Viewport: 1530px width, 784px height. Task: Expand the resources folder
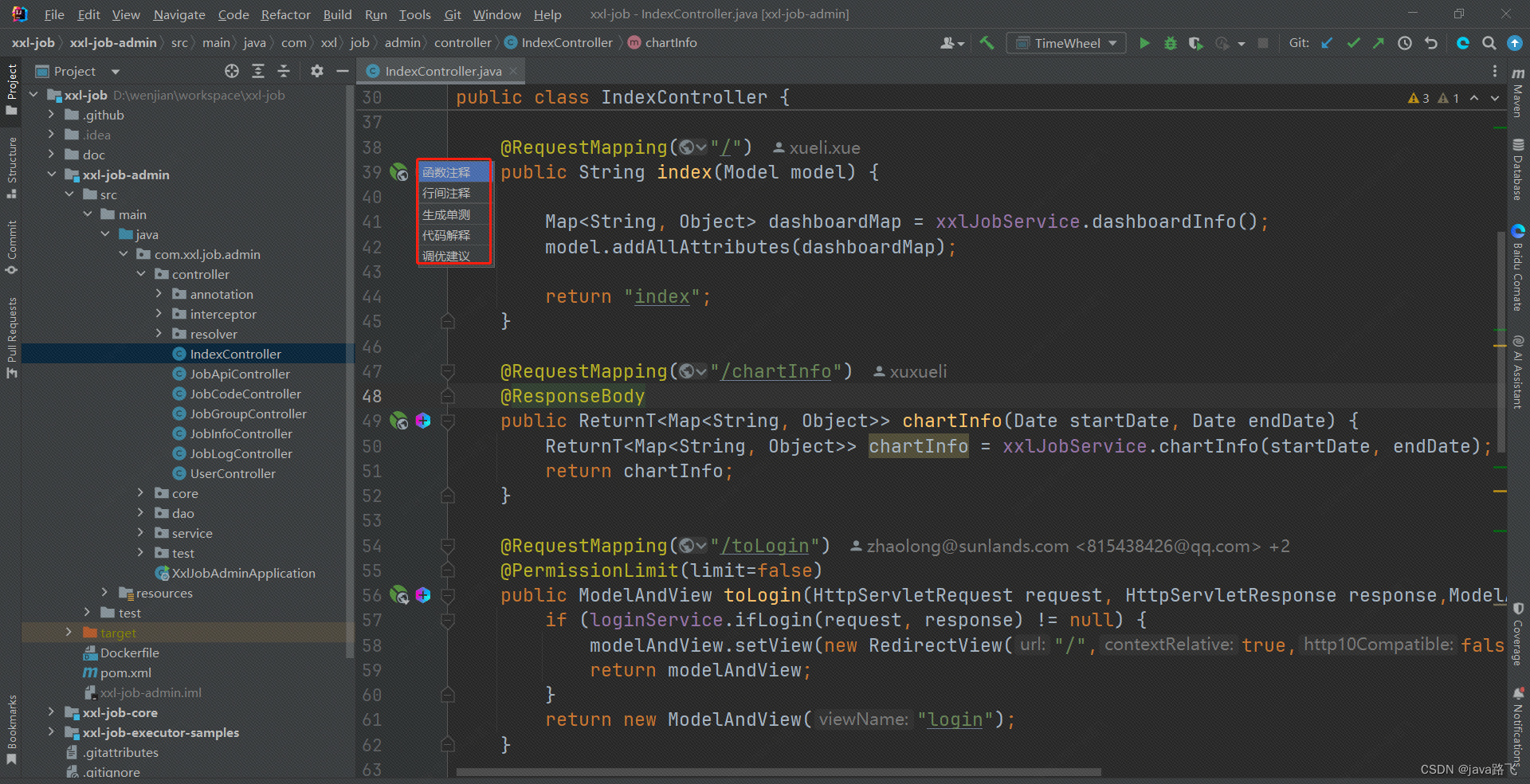[x=105, y=593]
